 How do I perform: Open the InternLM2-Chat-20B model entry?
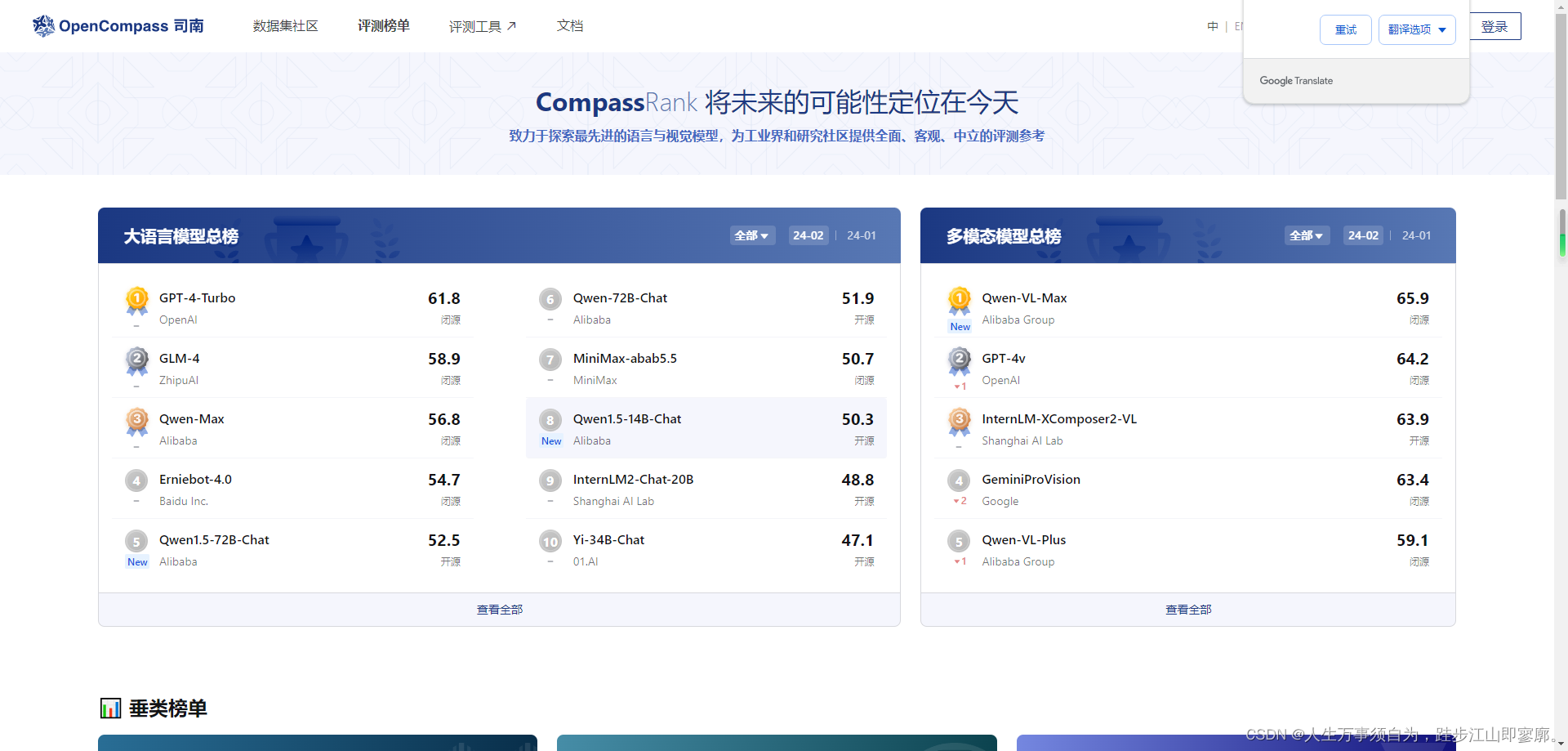[x=706, y=489]
